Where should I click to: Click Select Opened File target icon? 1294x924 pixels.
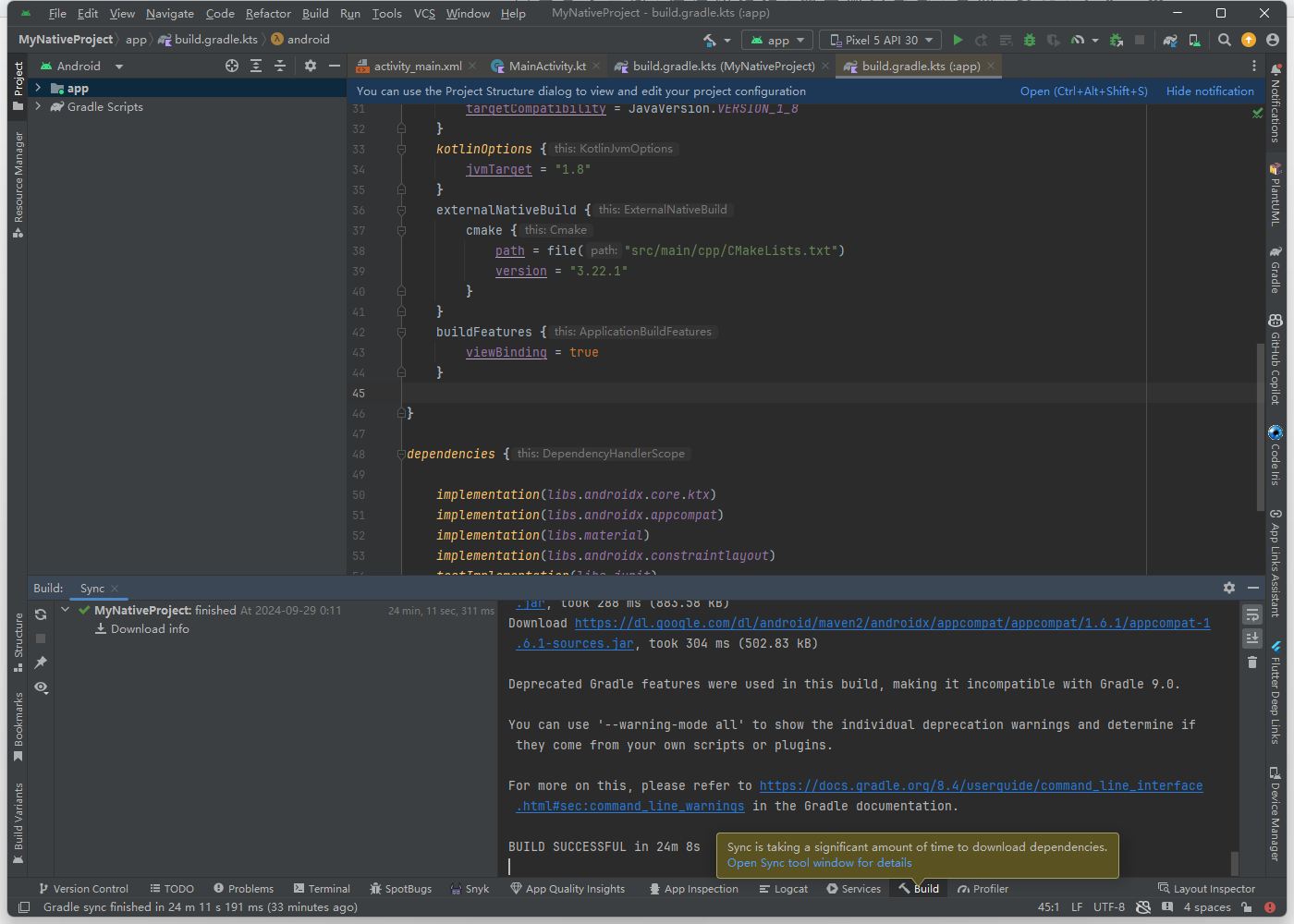(x=232, y=66)
